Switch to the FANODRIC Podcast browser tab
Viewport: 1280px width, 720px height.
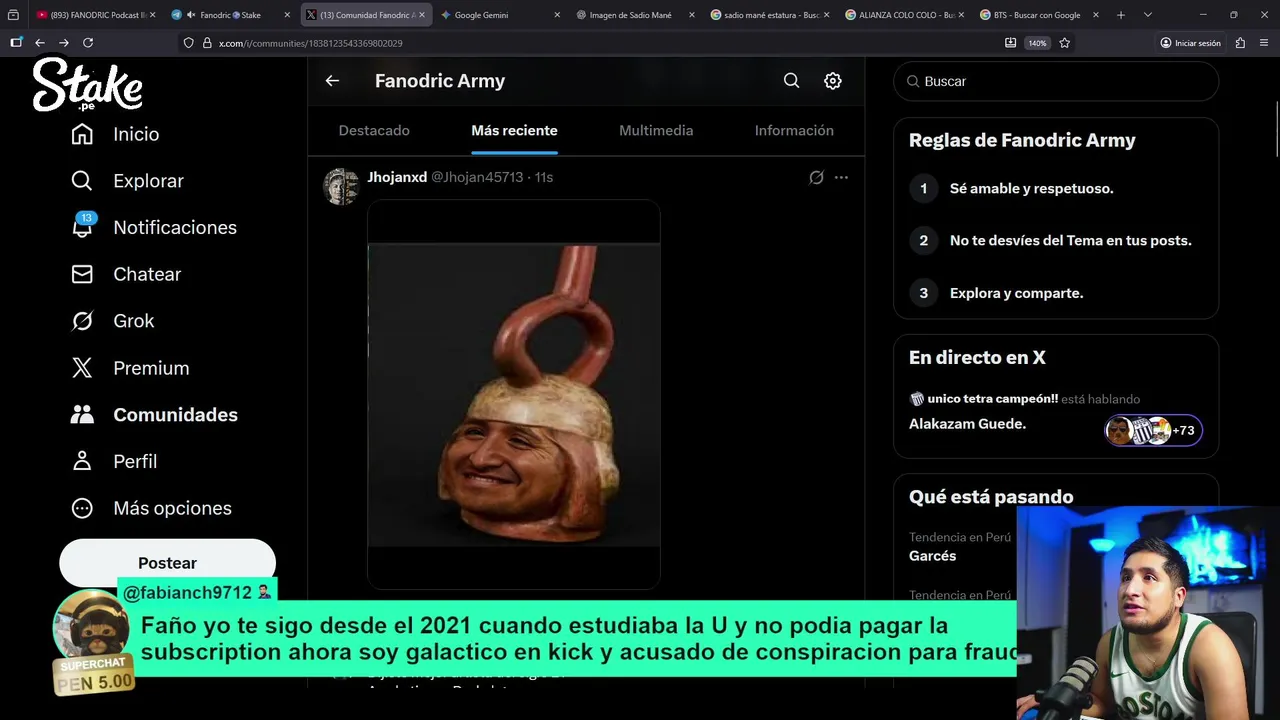[x=96, y=15]
